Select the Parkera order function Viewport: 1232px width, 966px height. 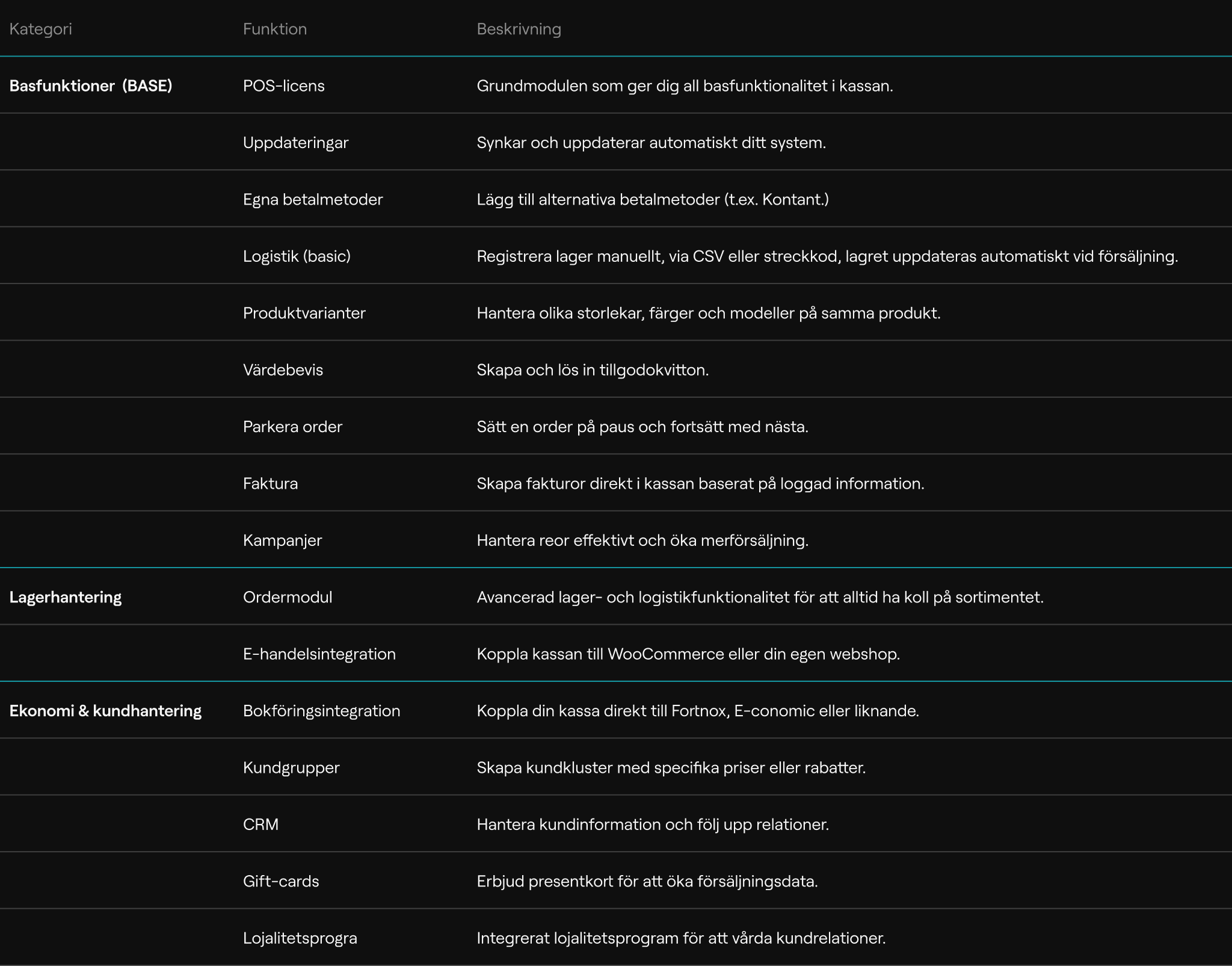pos(292,427)
